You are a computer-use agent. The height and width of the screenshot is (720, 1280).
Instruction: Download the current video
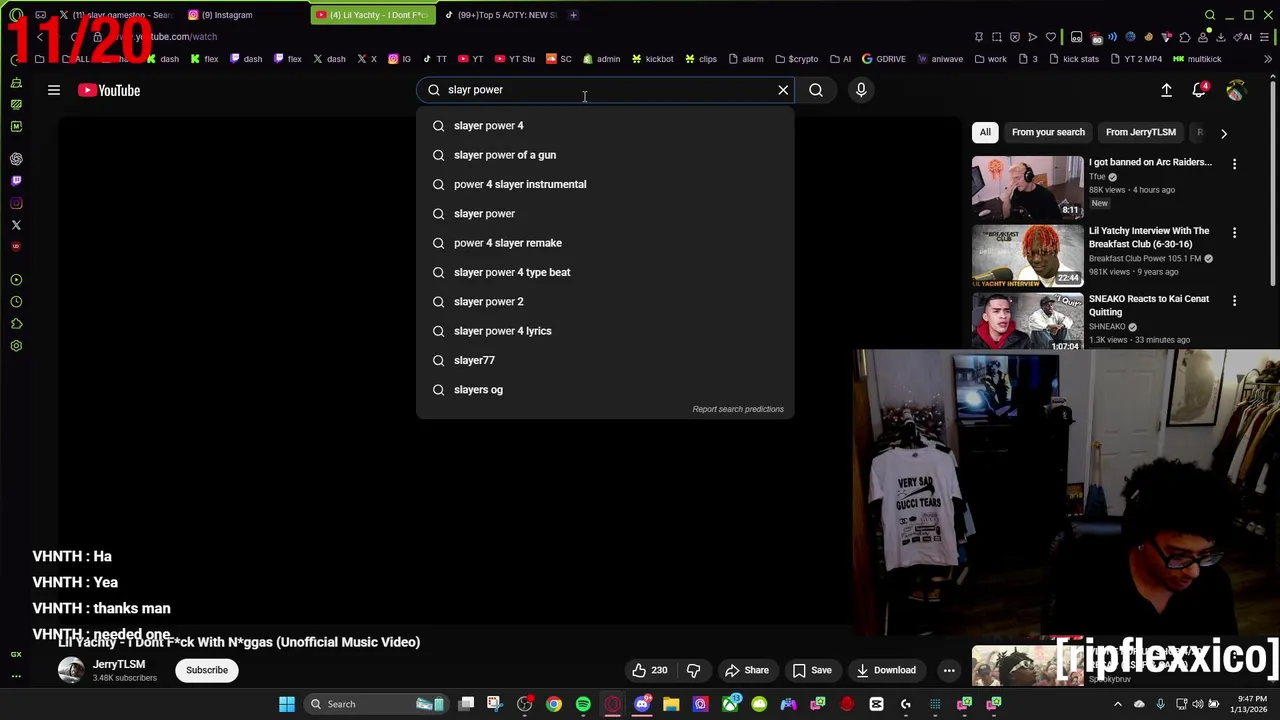point(886,670)
